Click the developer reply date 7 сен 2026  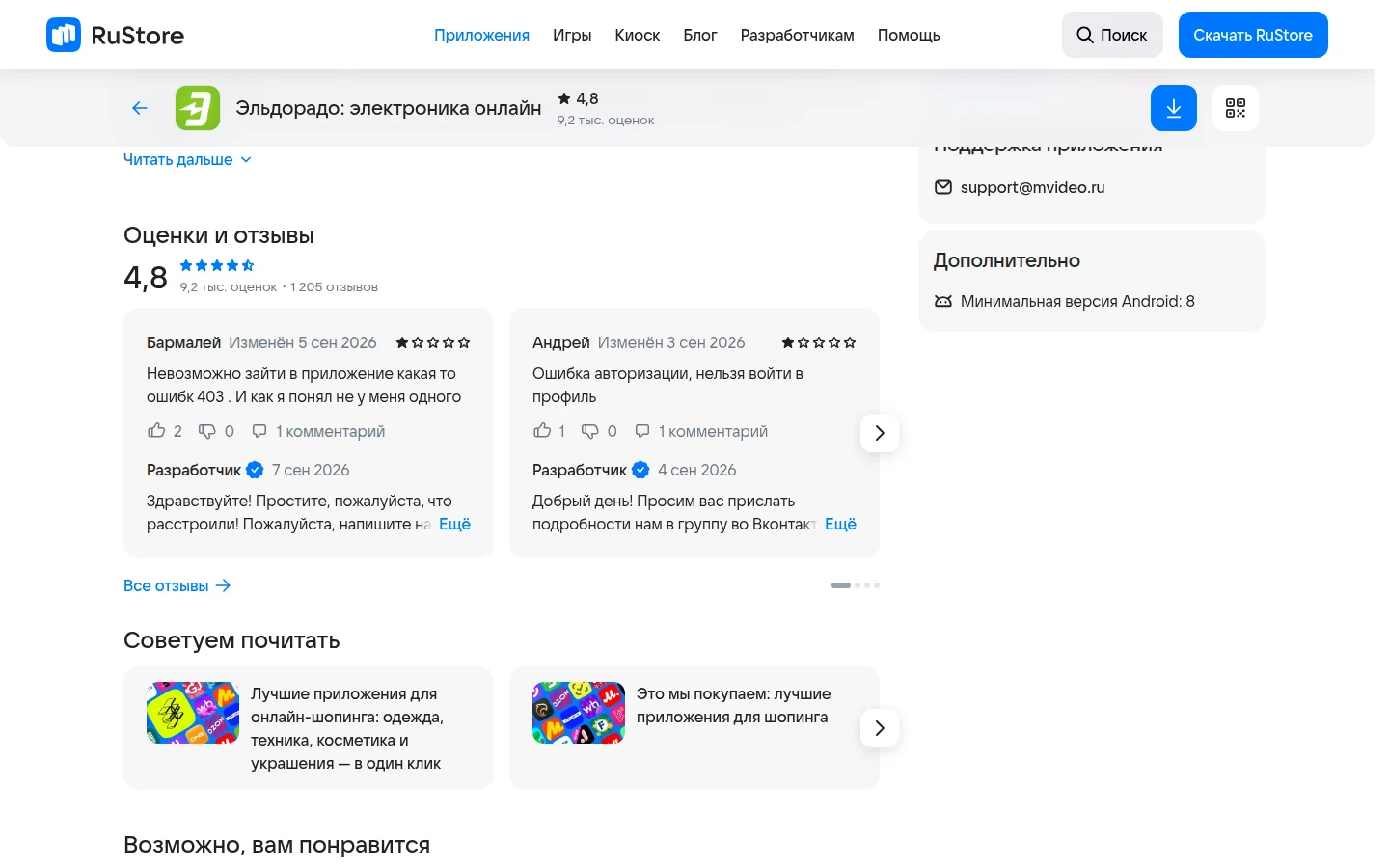coord(311,470)
